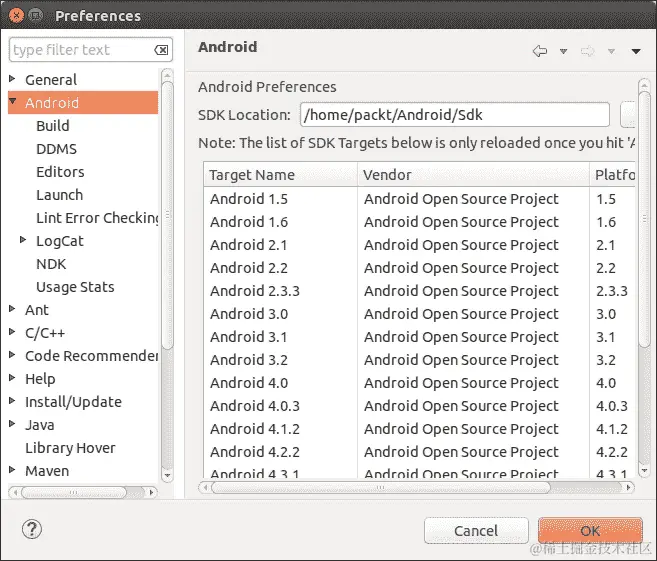Select the Android 1.6 target row
The width and height of the screenshot is (657, 561).
pyautogui.click(x=419, y=222)
